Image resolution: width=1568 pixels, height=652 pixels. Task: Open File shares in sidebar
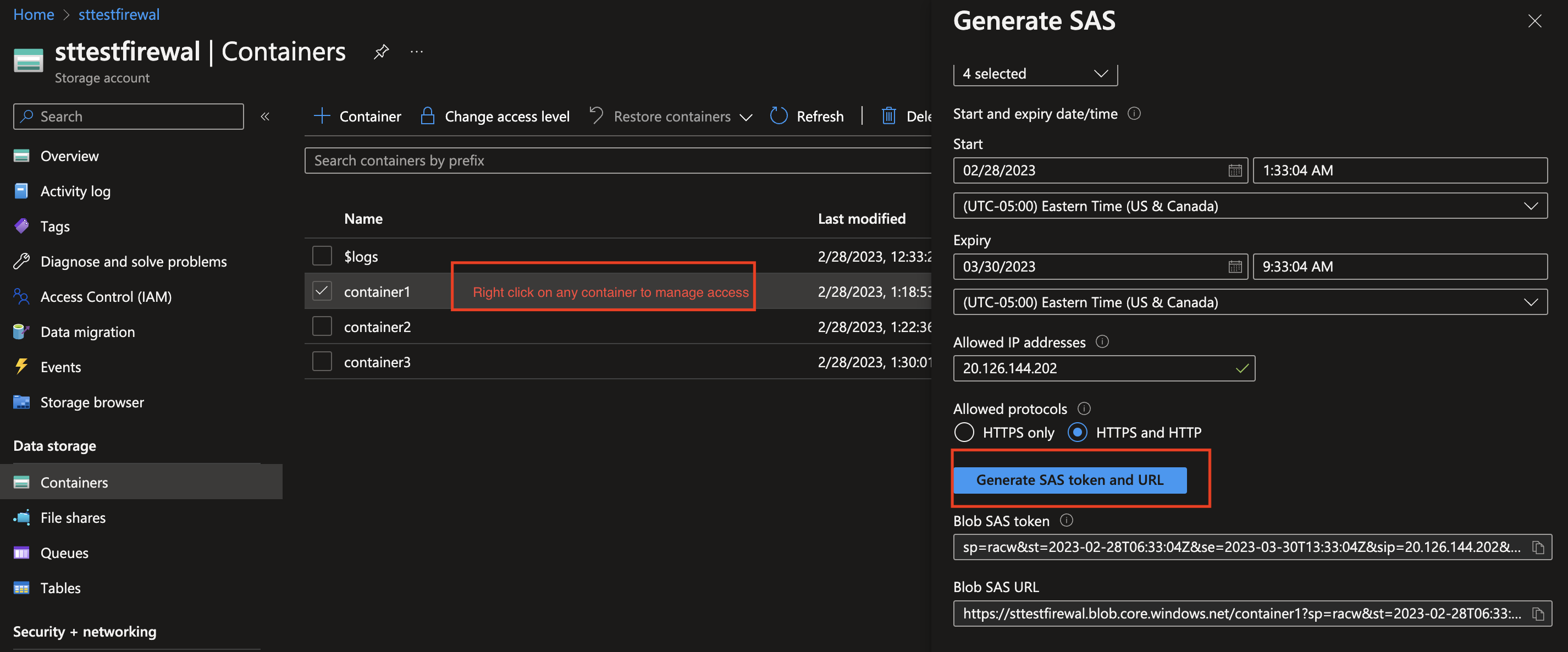[x=73, y=517]
